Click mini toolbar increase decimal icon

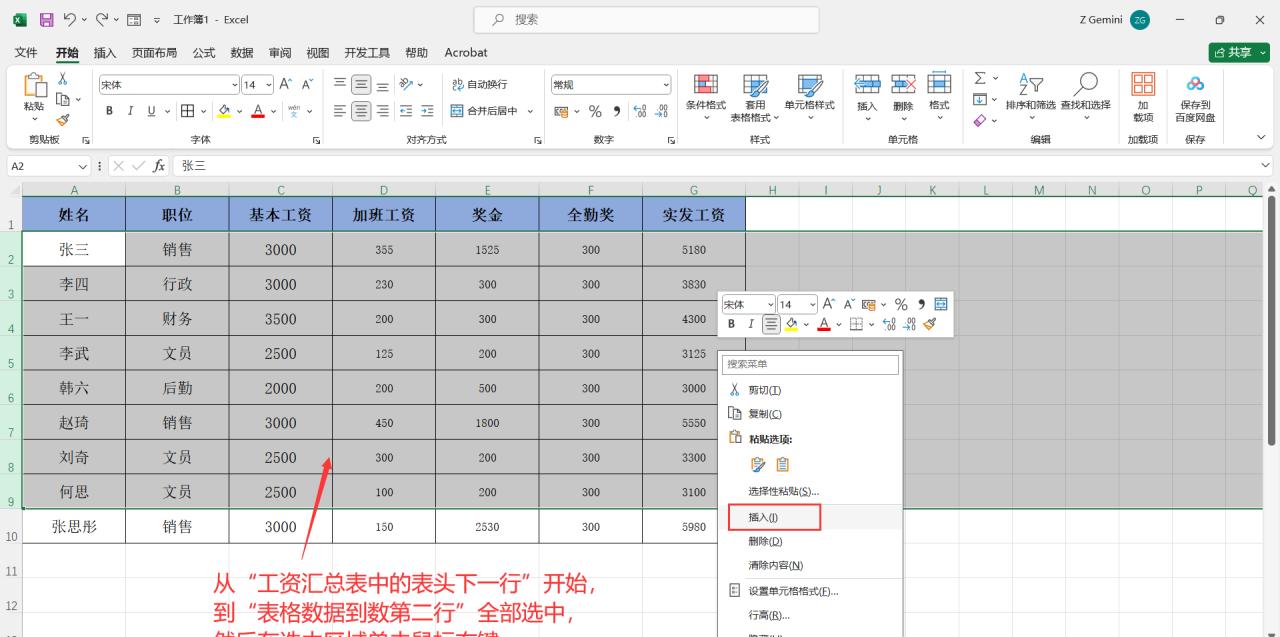pyautogui.click(x=888, y=324)
